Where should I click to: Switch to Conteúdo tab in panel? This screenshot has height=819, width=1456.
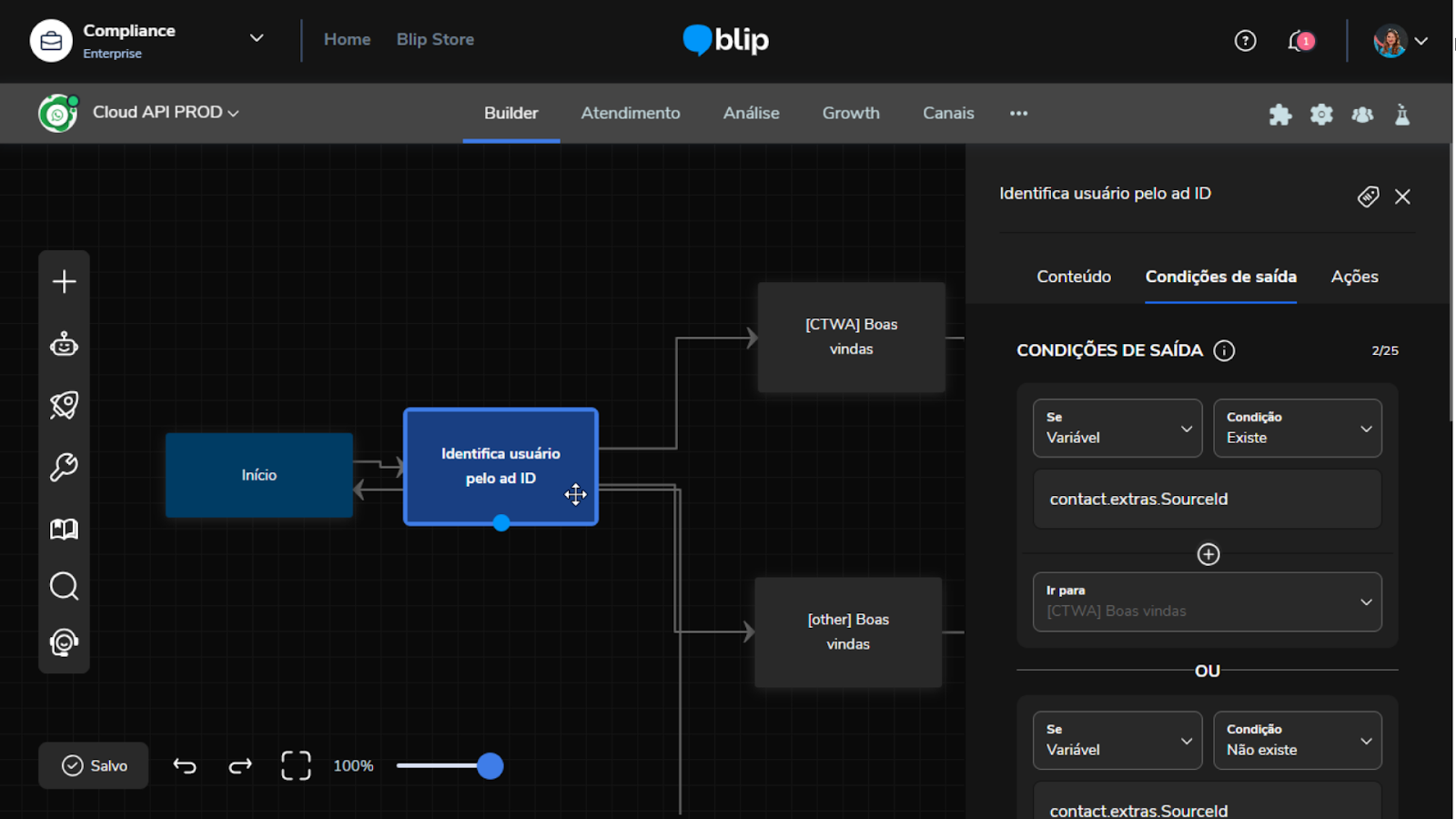pos(1074,277)
